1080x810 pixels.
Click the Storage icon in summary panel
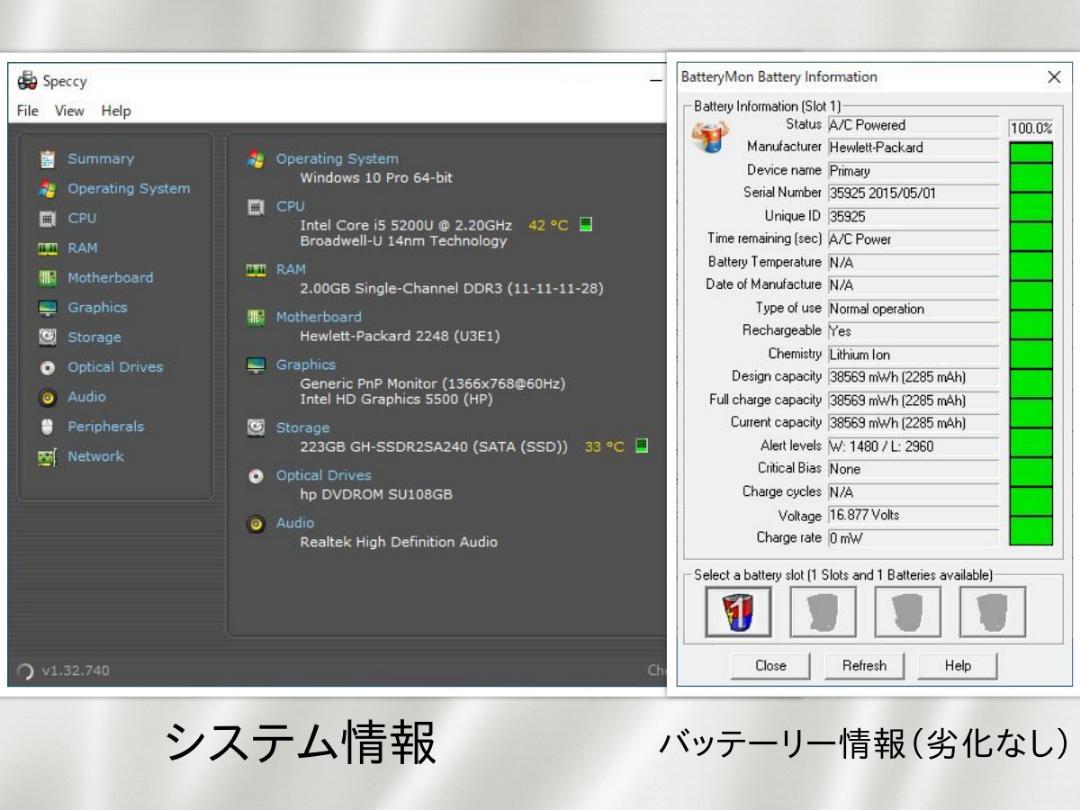[x=256, y=428]
